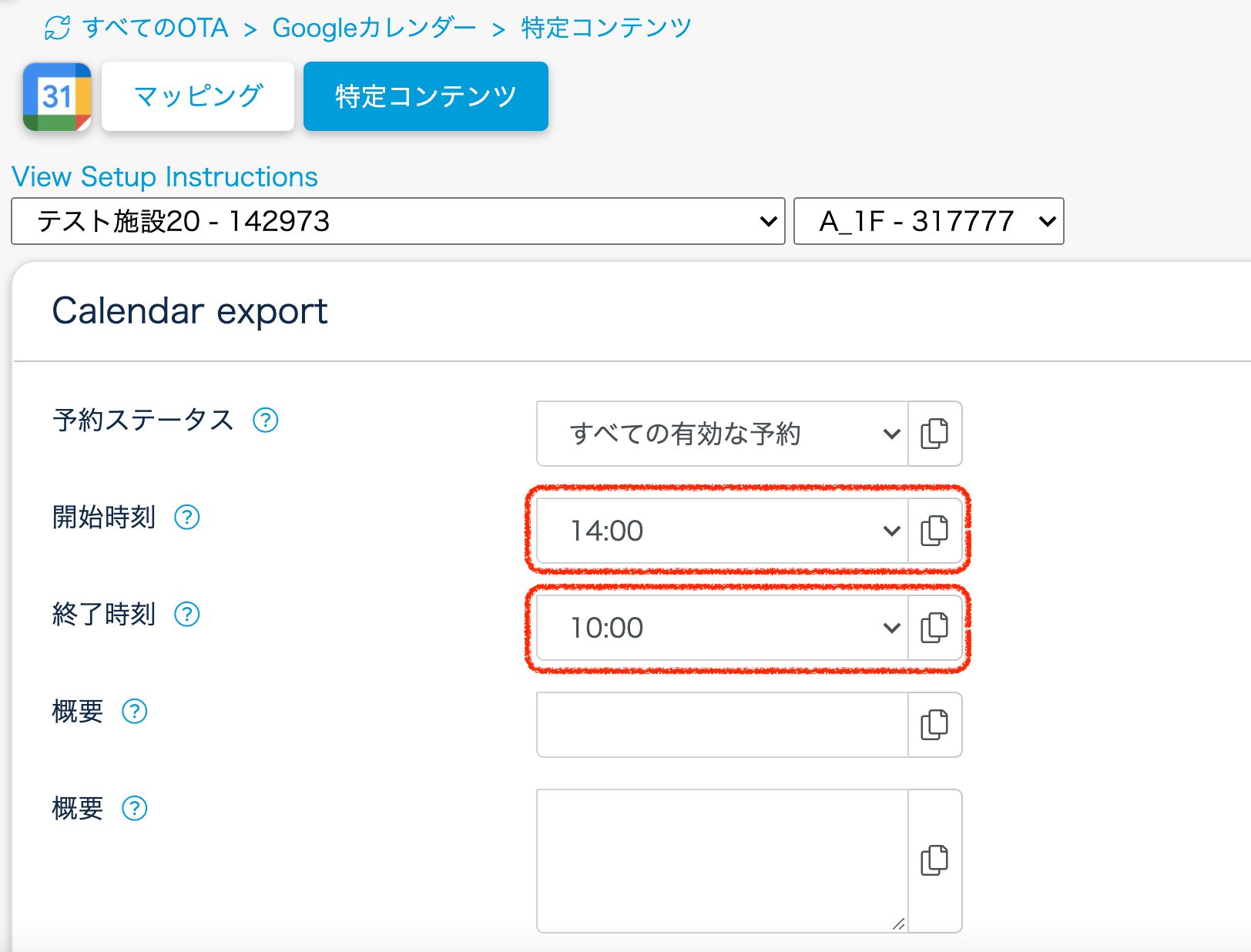Show help for first 概要 field
1251x952 pixels.
click(135, 712)
